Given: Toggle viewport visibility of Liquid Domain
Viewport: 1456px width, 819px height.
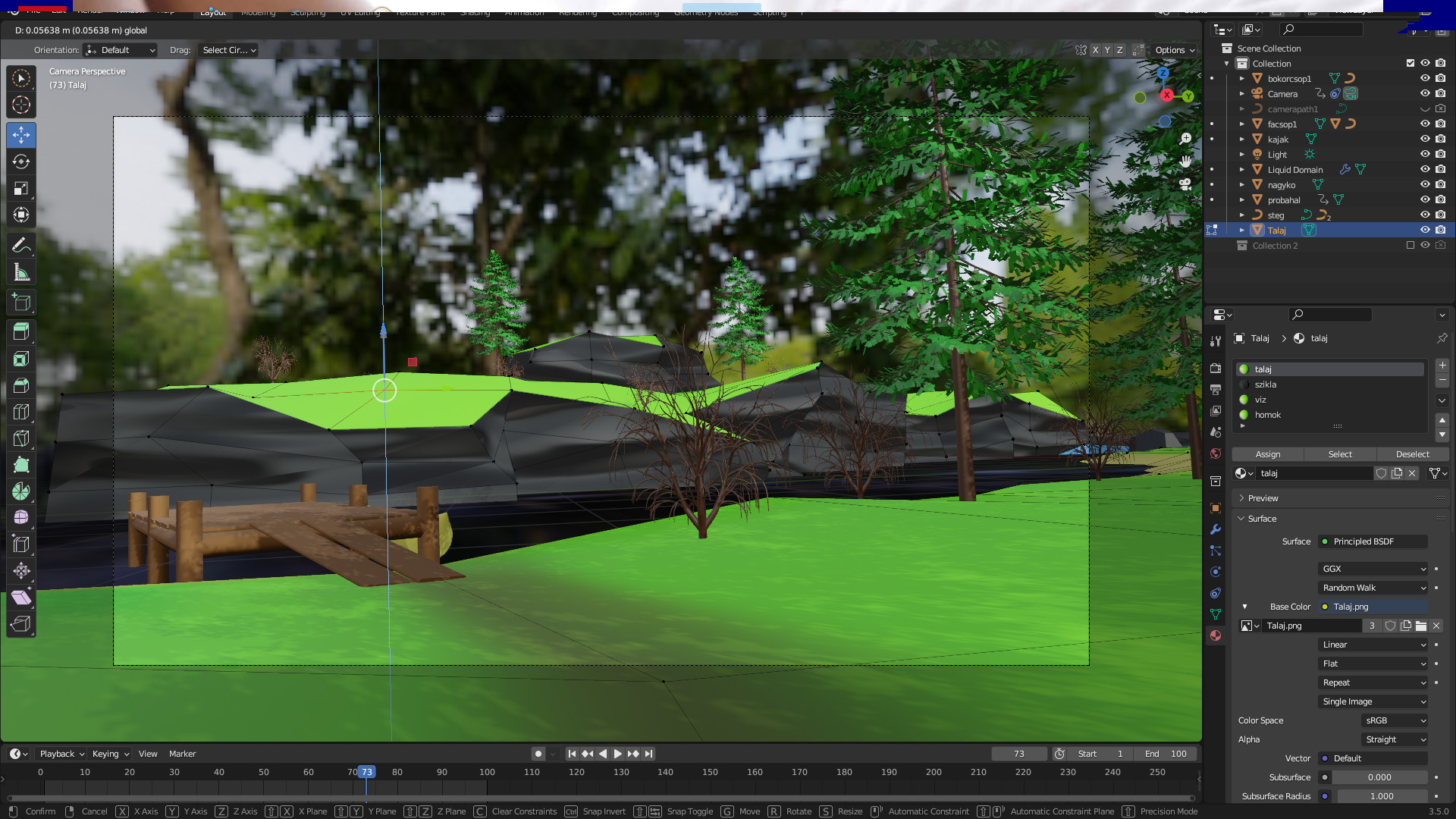Looking at the screenshot, I should point(1425,169).
